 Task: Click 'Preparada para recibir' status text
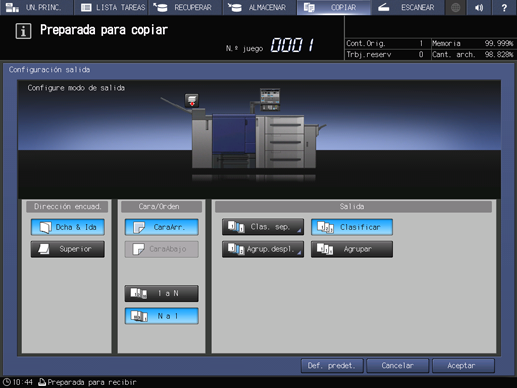tap(92, 382)
